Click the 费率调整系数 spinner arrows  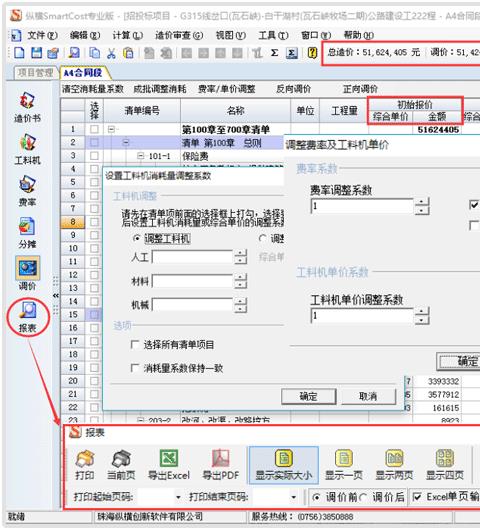tap(421, 206)
